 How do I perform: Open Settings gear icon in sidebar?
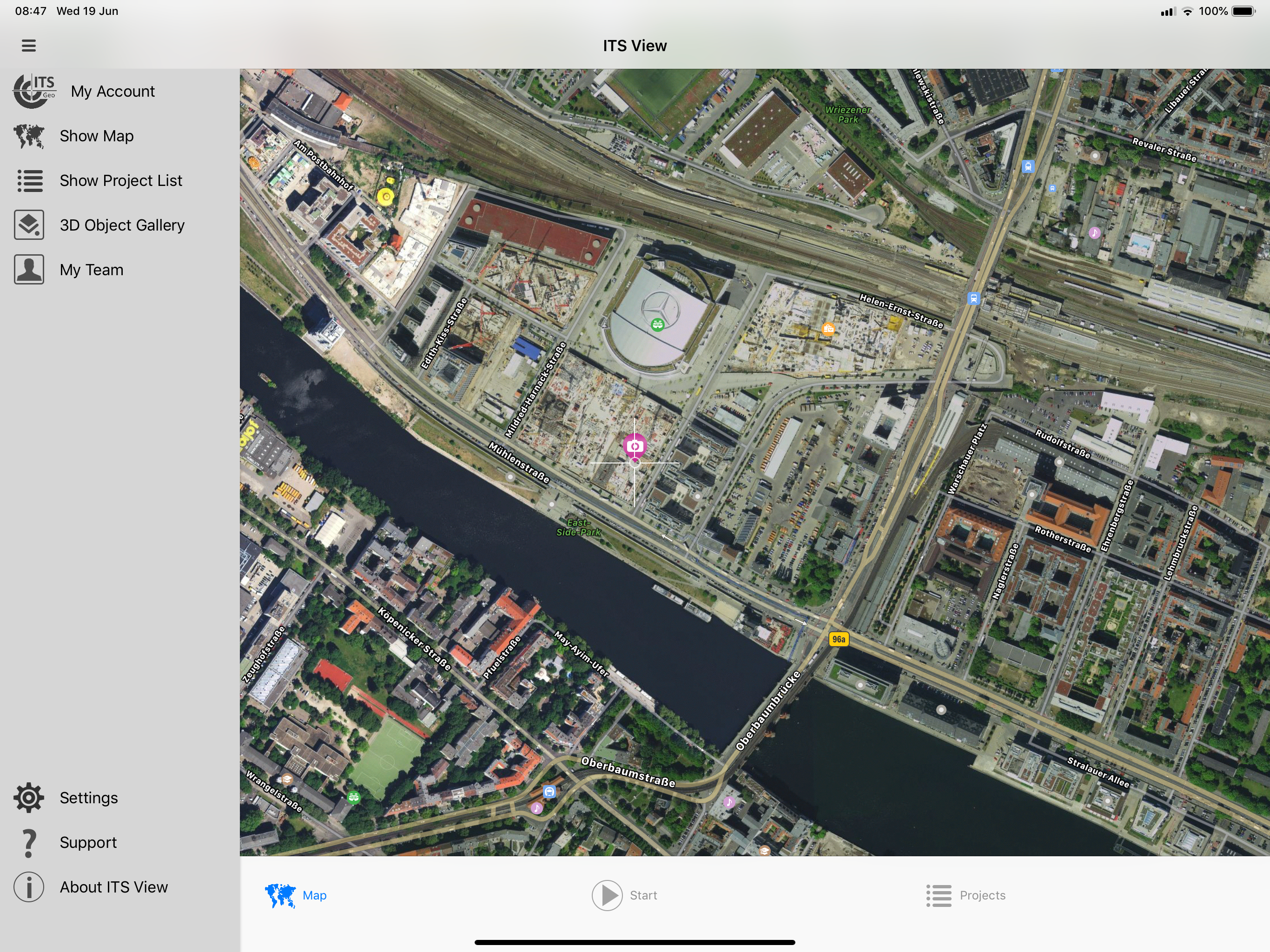pos(29,798)
